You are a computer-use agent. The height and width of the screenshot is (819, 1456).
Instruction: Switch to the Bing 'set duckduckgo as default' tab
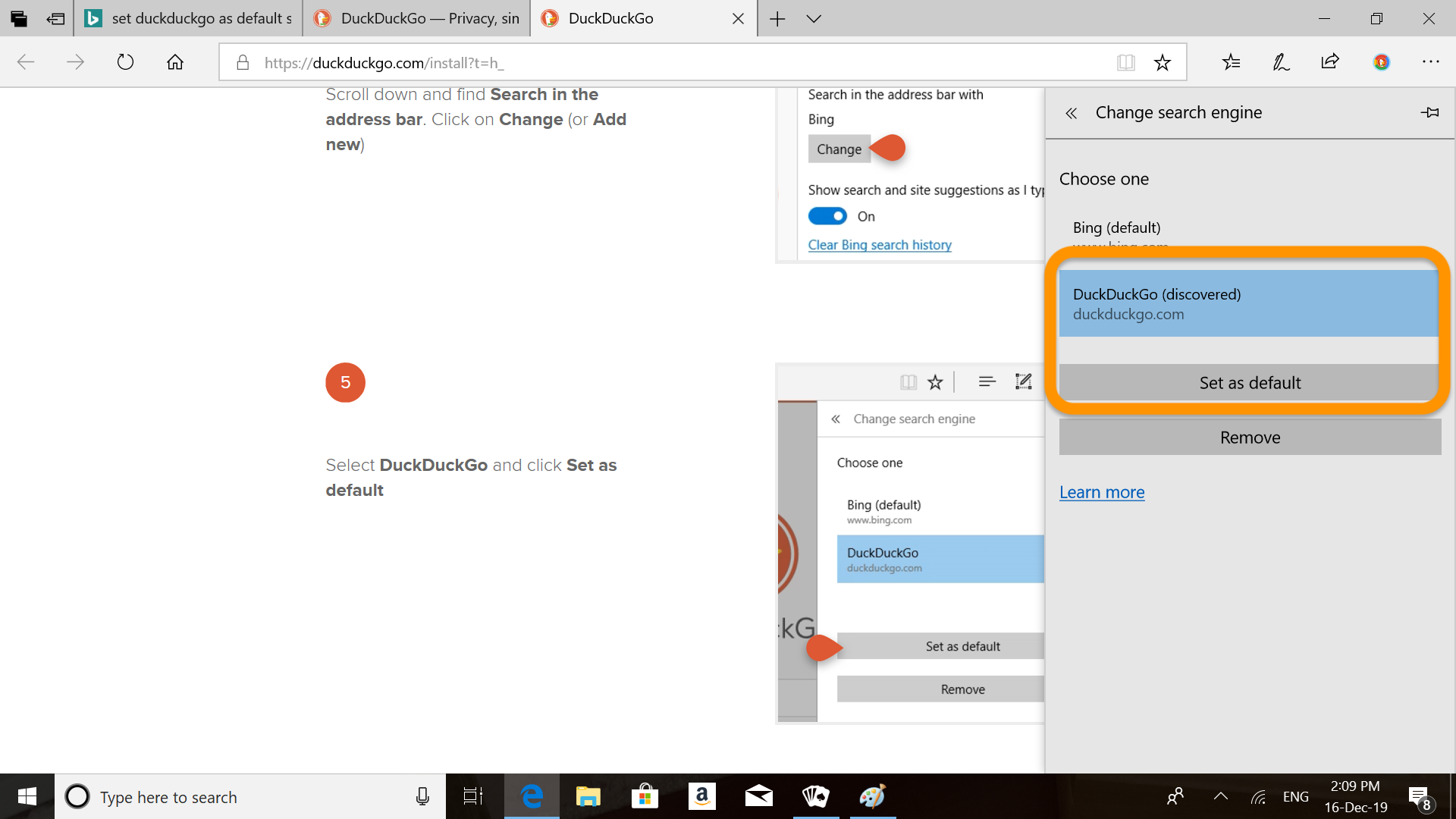coord(189,18)
